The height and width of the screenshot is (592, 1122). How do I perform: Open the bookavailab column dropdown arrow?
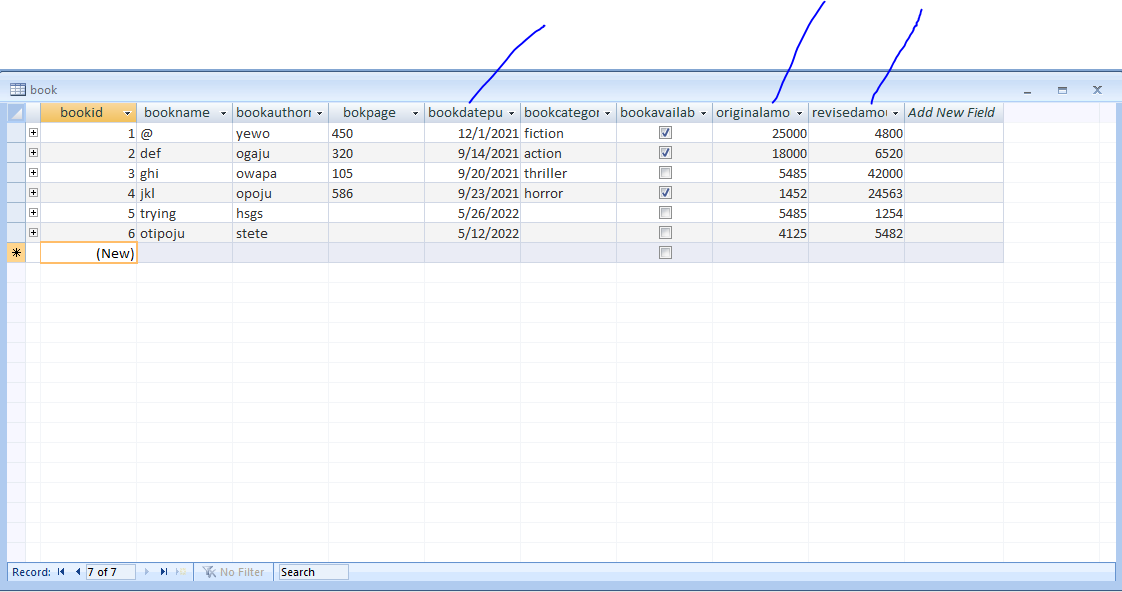703,113
